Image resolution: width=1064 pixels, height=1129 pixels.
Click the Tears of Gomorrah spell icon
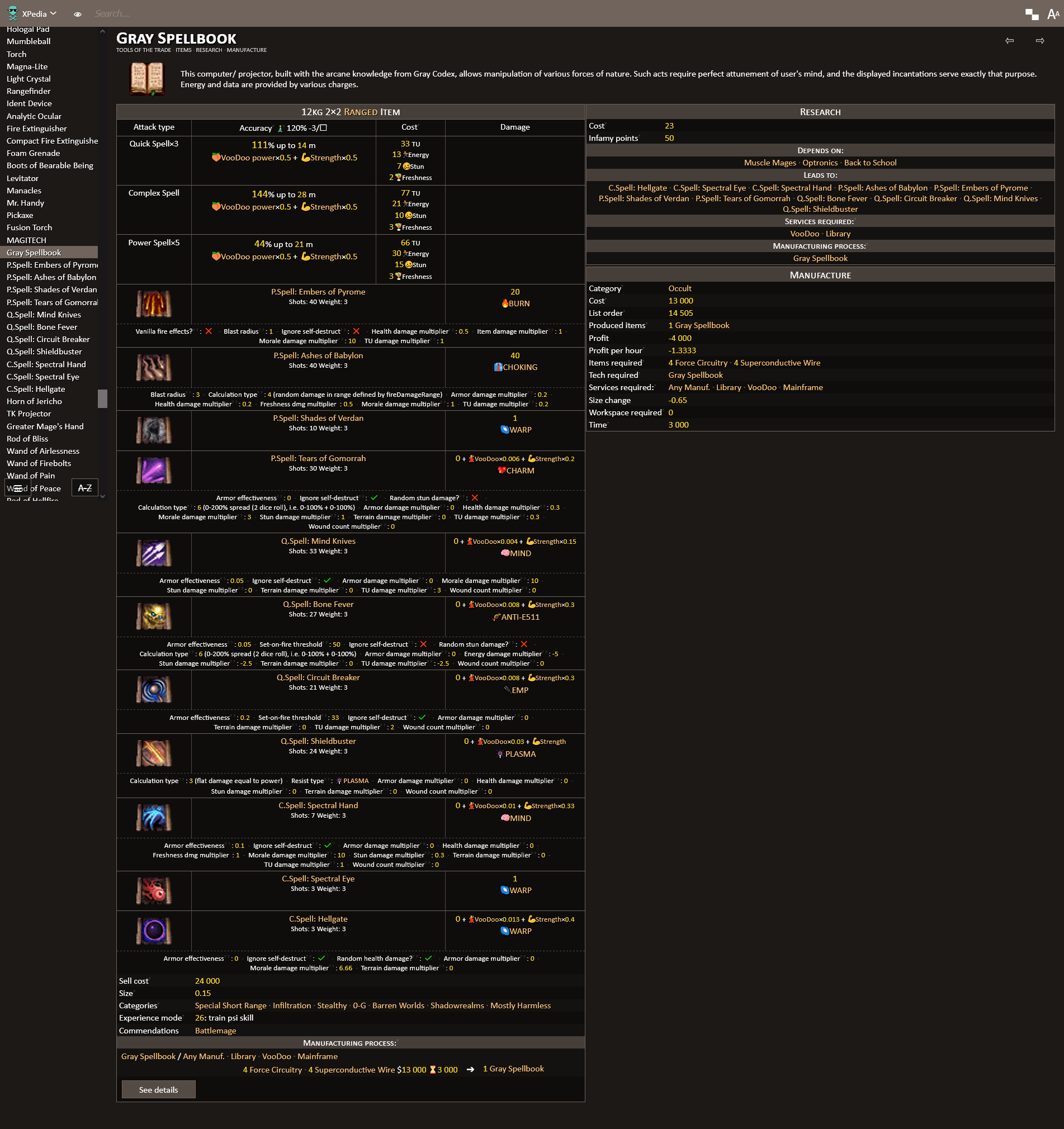[154, 471]
